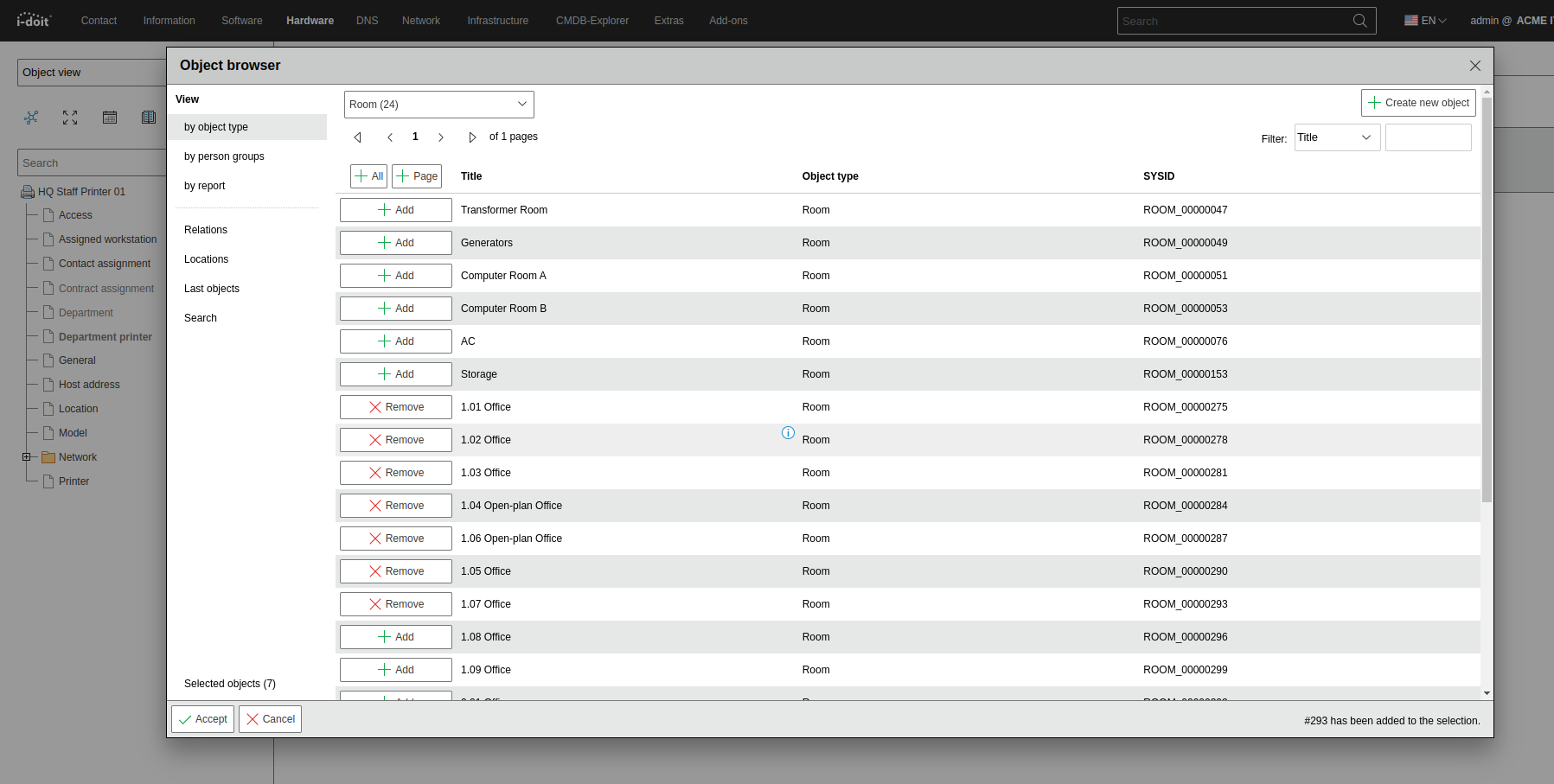The width and height of the screenshot is (1554, 784).
Task: Click the next page chevron
Action: [x=441, y=137]
